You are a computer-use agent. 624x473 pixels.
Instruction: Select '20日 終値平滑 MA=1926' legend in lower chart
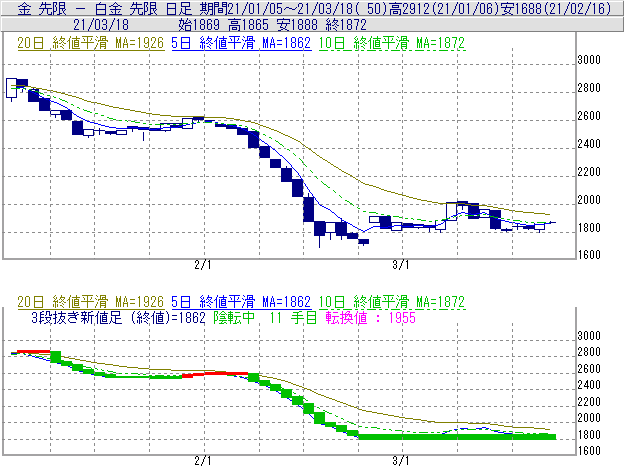tap(91, 302)
